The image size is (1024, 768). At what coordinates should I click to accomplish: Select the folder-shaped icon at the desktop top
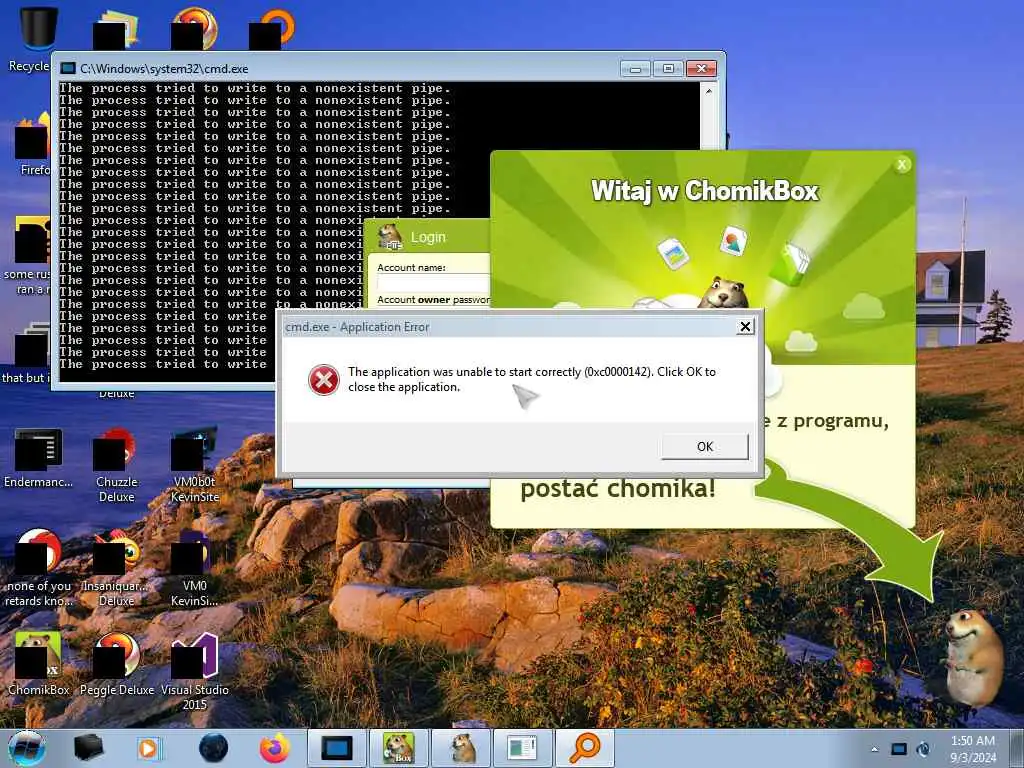tap(117, 29)
